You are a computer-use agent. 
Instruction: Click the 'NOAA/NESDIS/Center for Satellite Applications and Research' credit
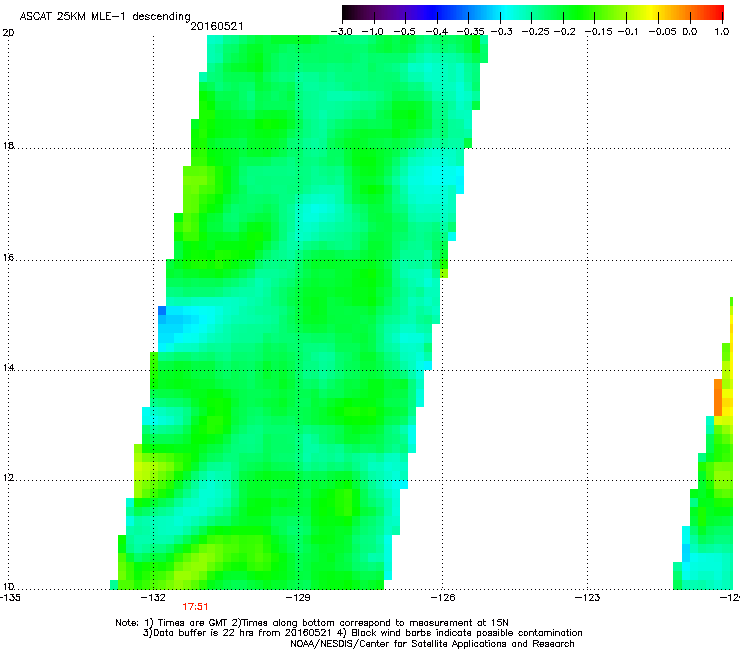(432, 644)
